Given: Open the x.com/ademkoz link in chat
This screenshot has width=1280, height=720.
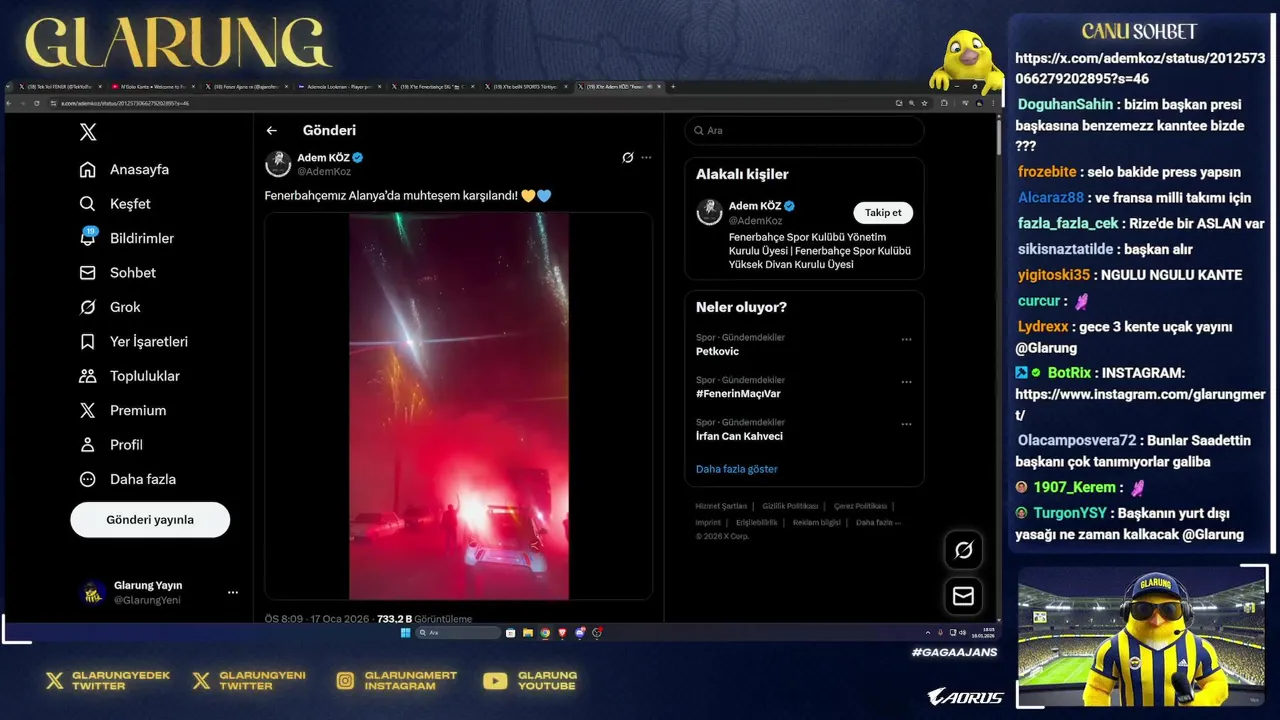Looking at the screenshot, I should pos(1140,68).
